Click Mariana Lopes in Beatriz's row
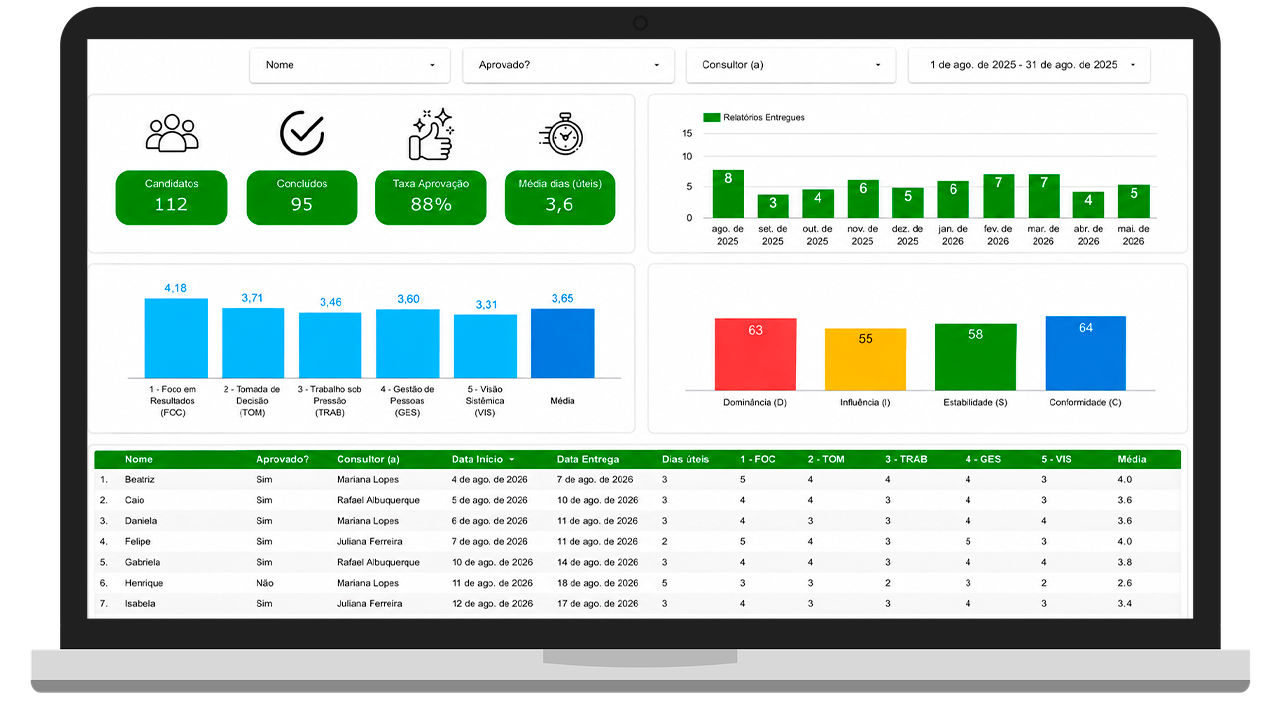The width and height of the screenshot is (1280, 720). point(368,480)
